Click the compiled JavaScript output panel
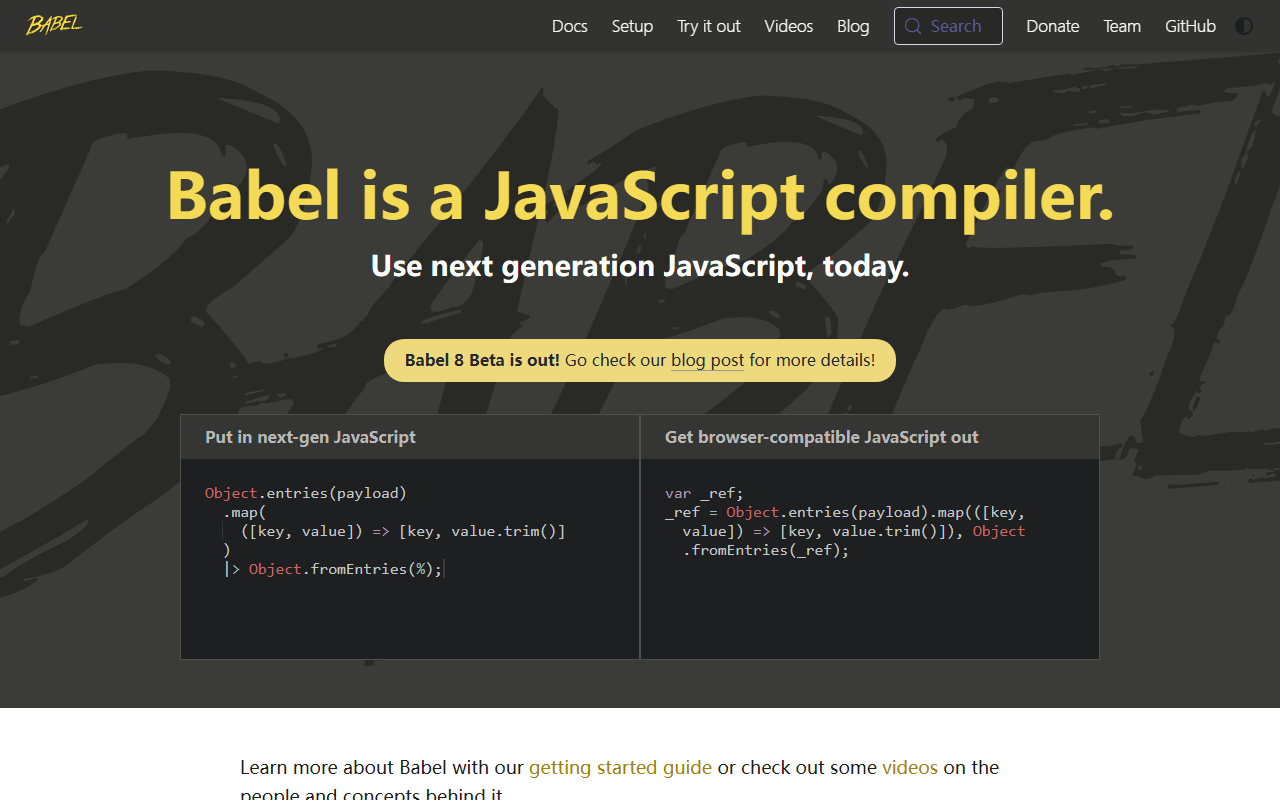1280x800 pixels. (870, 559)
